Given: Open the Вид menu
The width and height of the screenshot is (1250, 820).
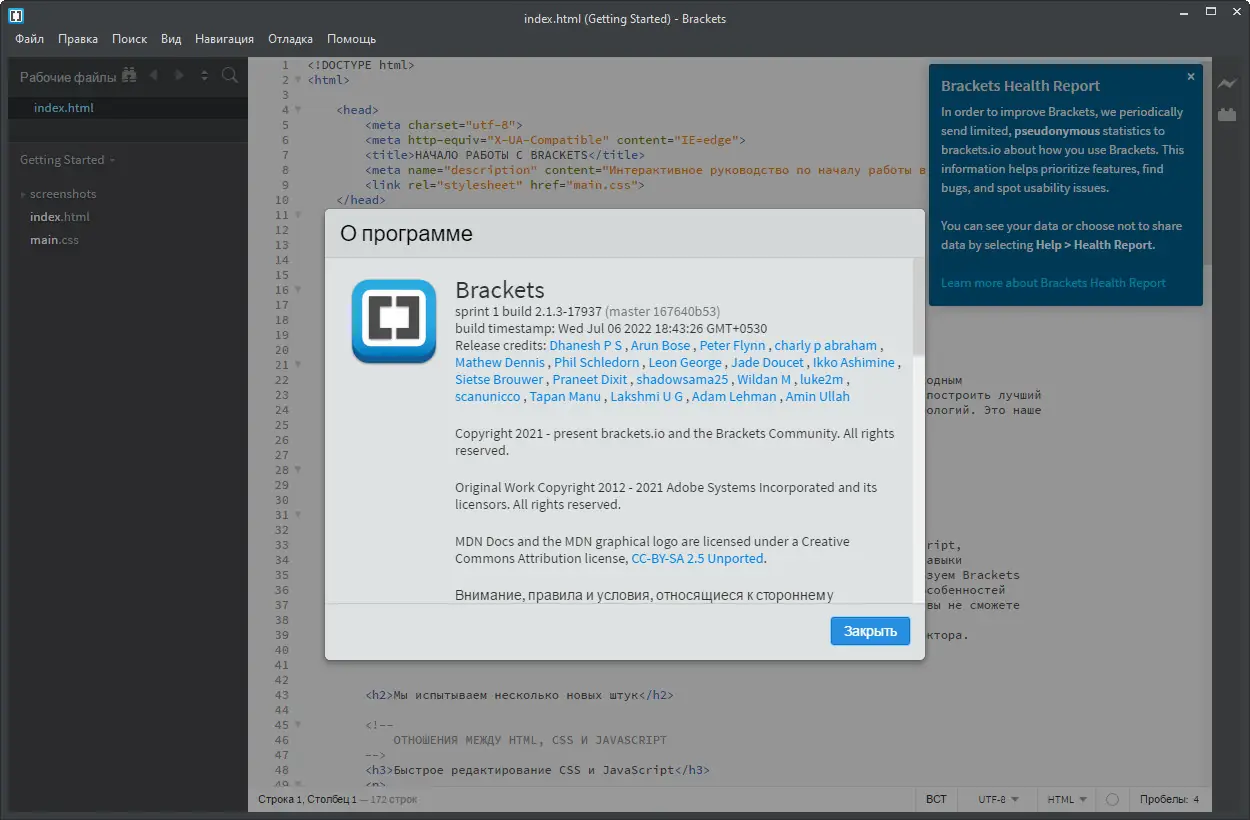Looking at the screenshot, I should click(x=171, y=39).
